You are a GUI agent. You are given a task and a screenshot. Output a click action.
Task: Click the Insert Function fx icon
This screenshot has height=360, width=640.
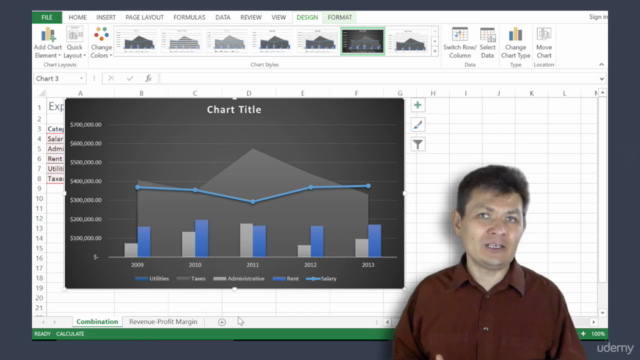[148, 78]
